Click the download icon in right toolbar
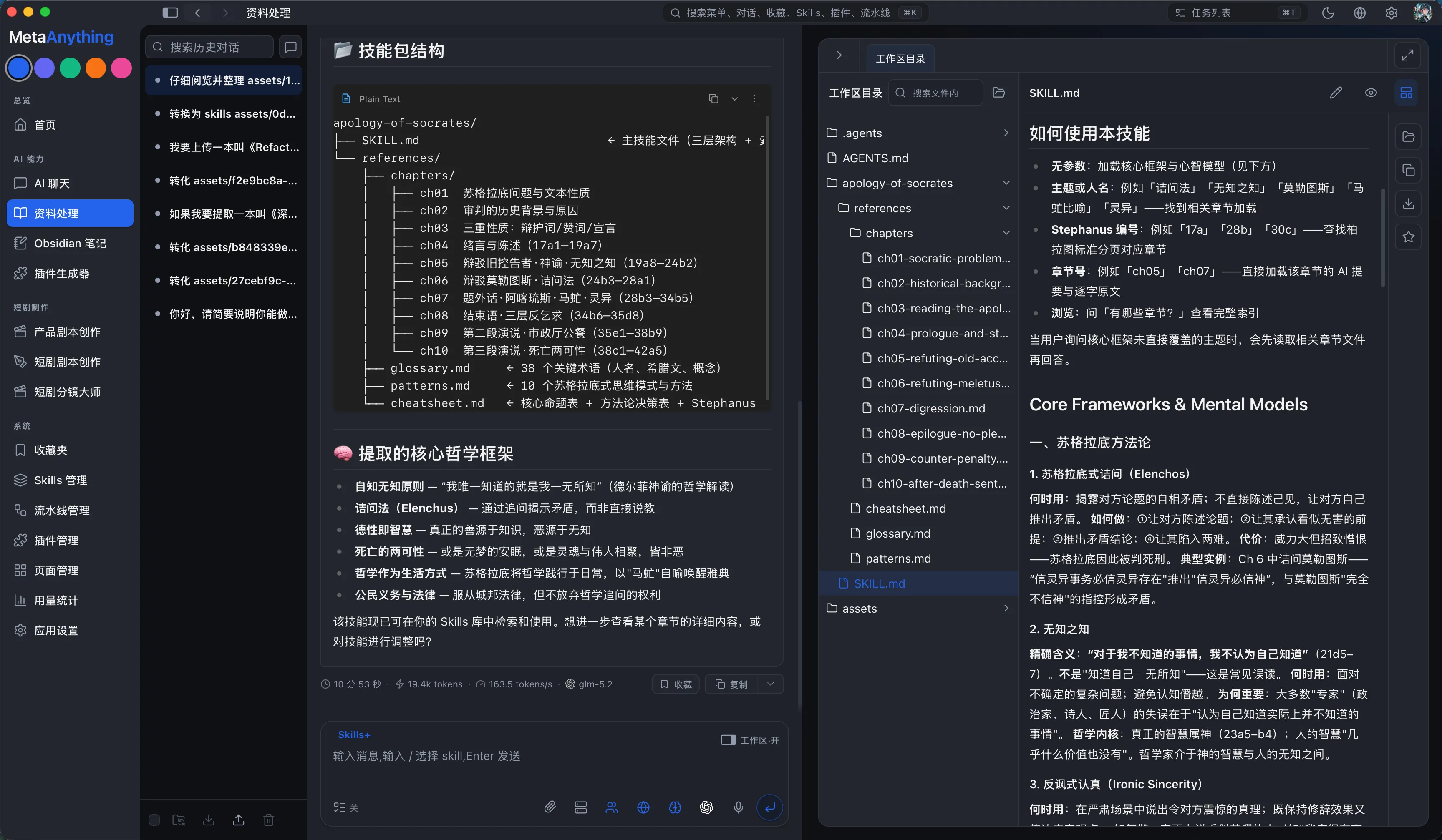Screen dimensions: 1442x840 pos(1408,204)
